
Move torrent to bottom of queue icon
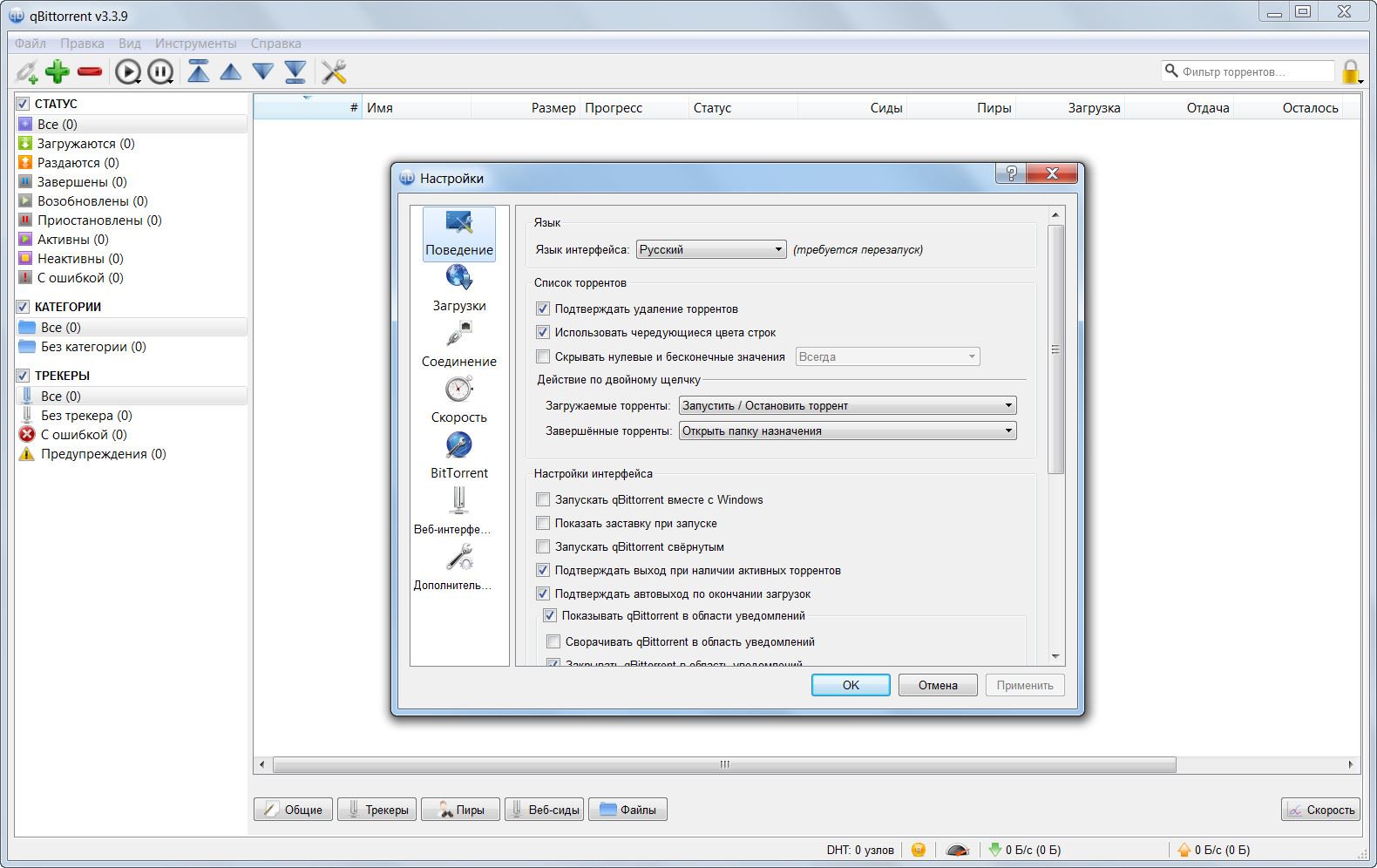tap(295, 71)
